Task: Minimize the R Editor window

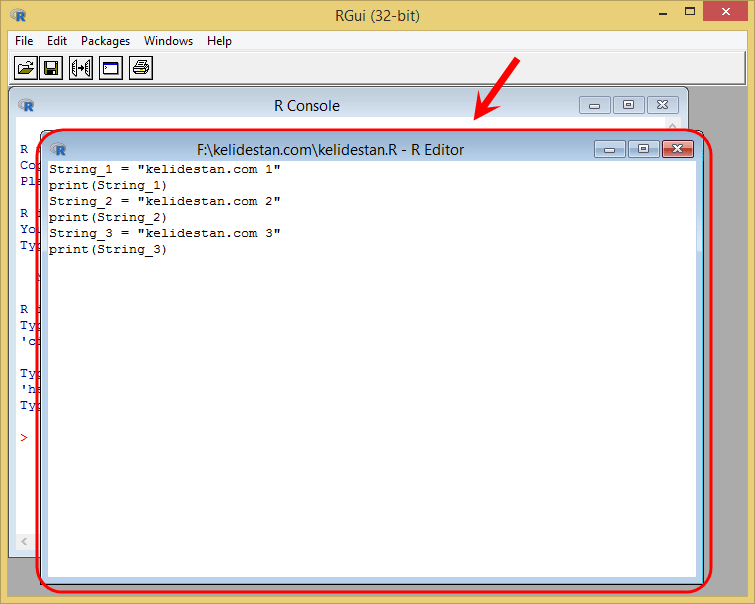Action: [610, 149]
